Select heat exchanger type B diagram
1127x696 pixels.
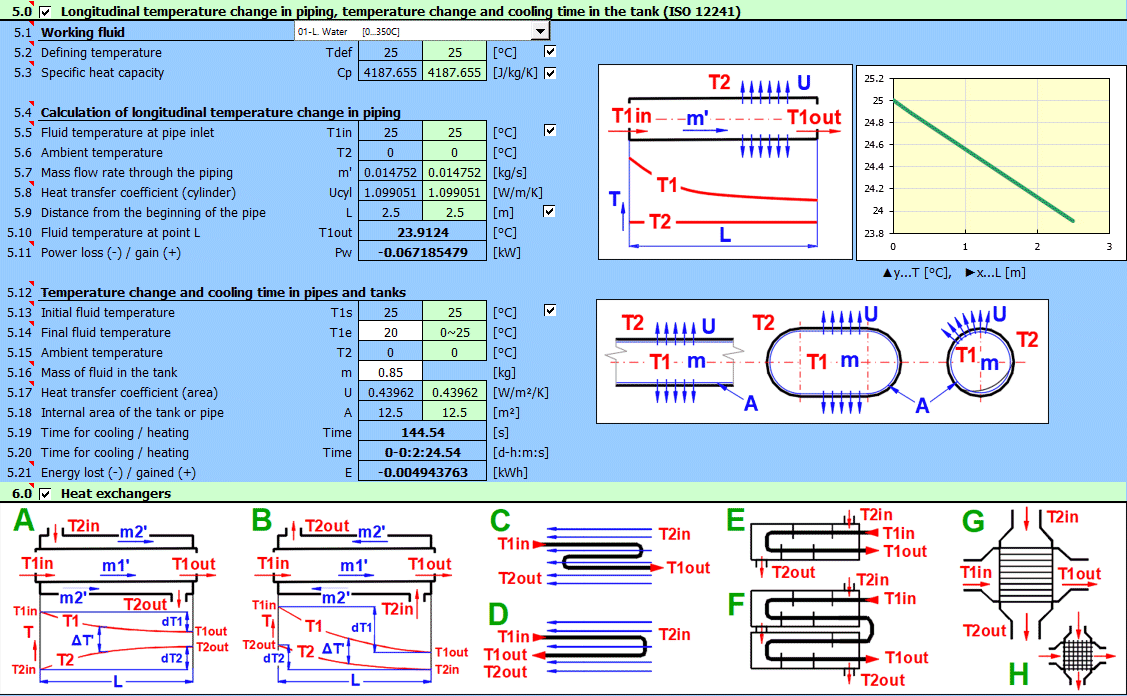pyautogui.click(x=355, y=598)
